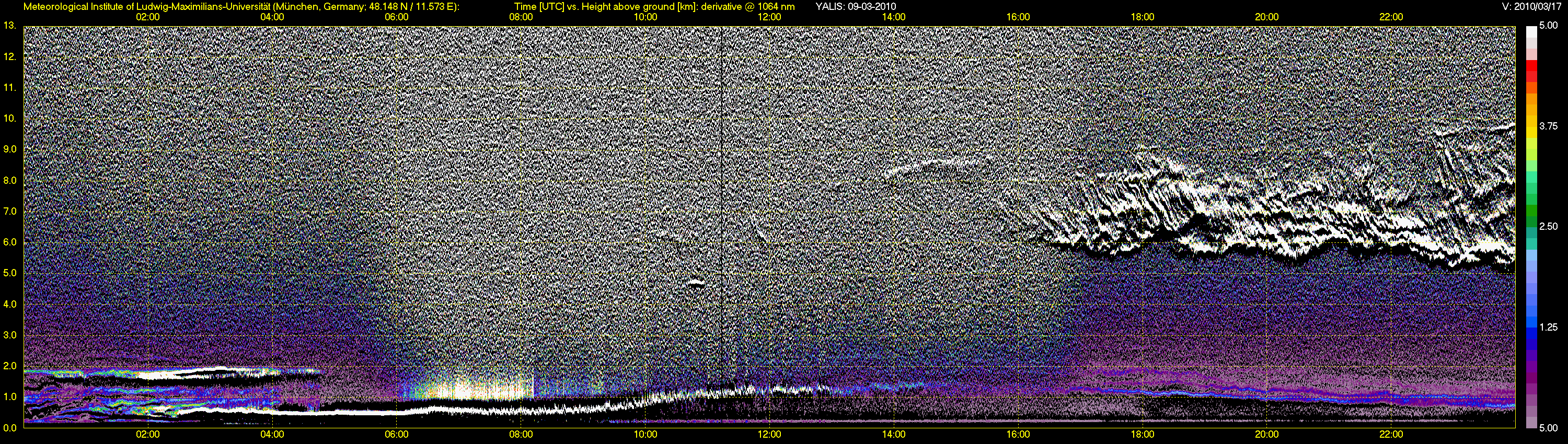Click the 04:00 label on the top time axis
The height and width of the screenshot is (444, 1568).
coord(272,17)
